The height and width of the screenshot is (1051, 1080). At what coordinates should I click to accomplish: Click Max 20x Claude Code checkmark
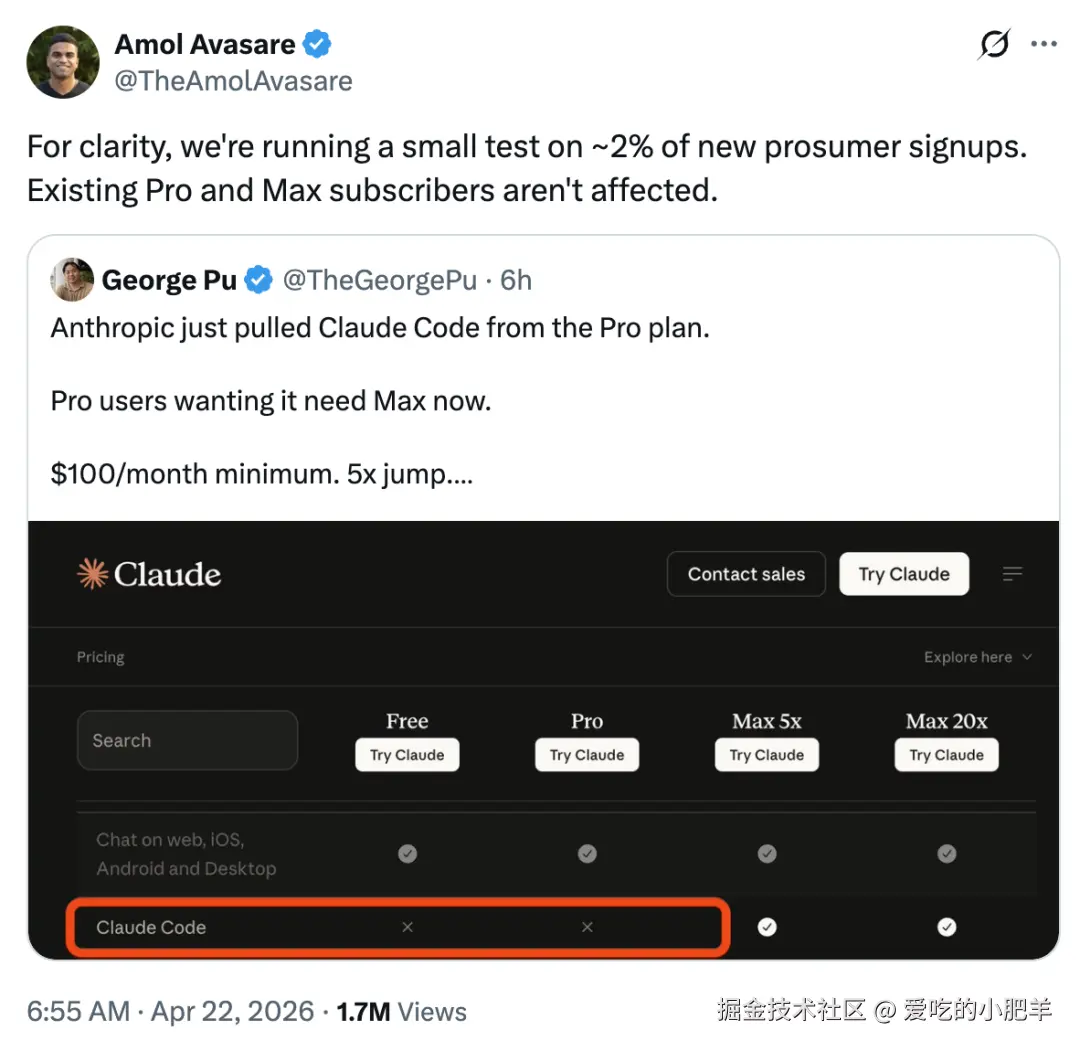click(x=946, y=927)
